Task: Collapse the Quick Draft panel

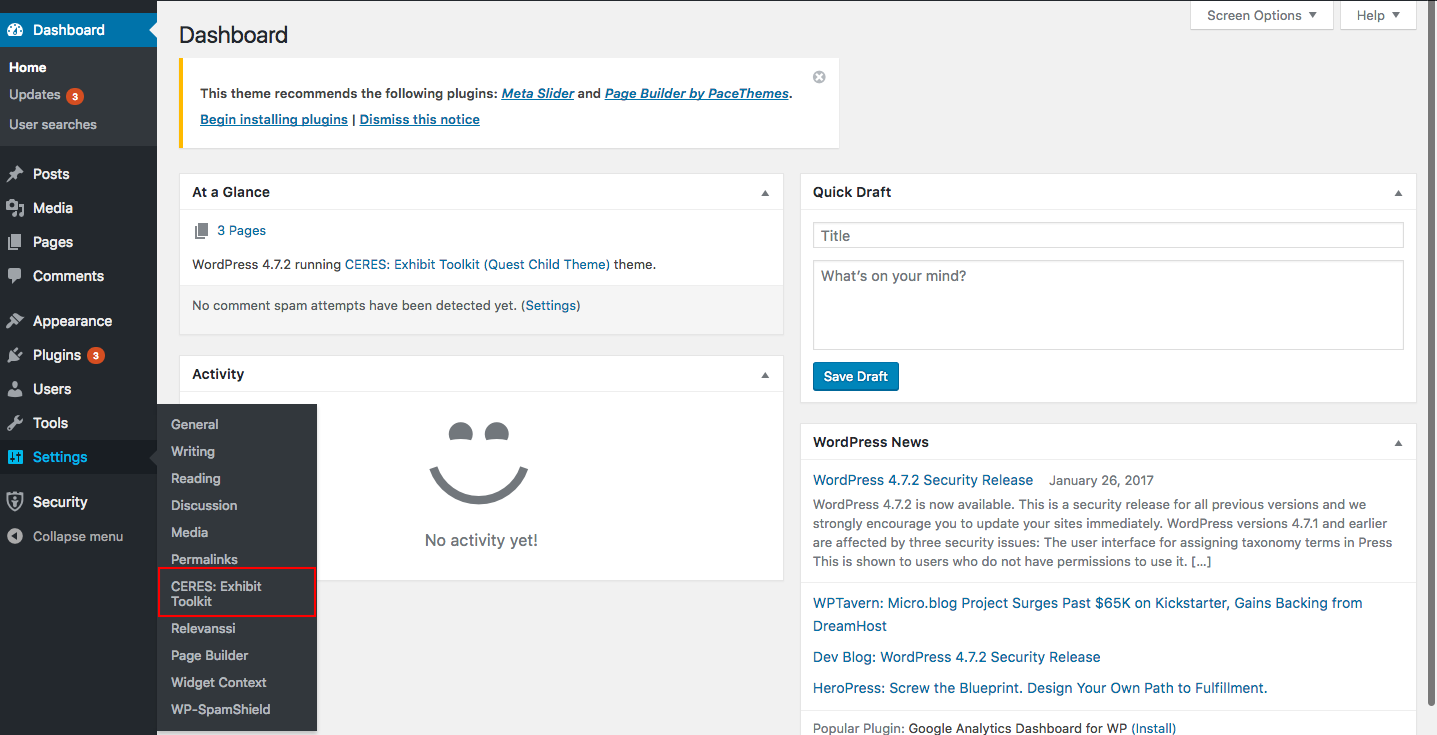Action: (1398, 193)
